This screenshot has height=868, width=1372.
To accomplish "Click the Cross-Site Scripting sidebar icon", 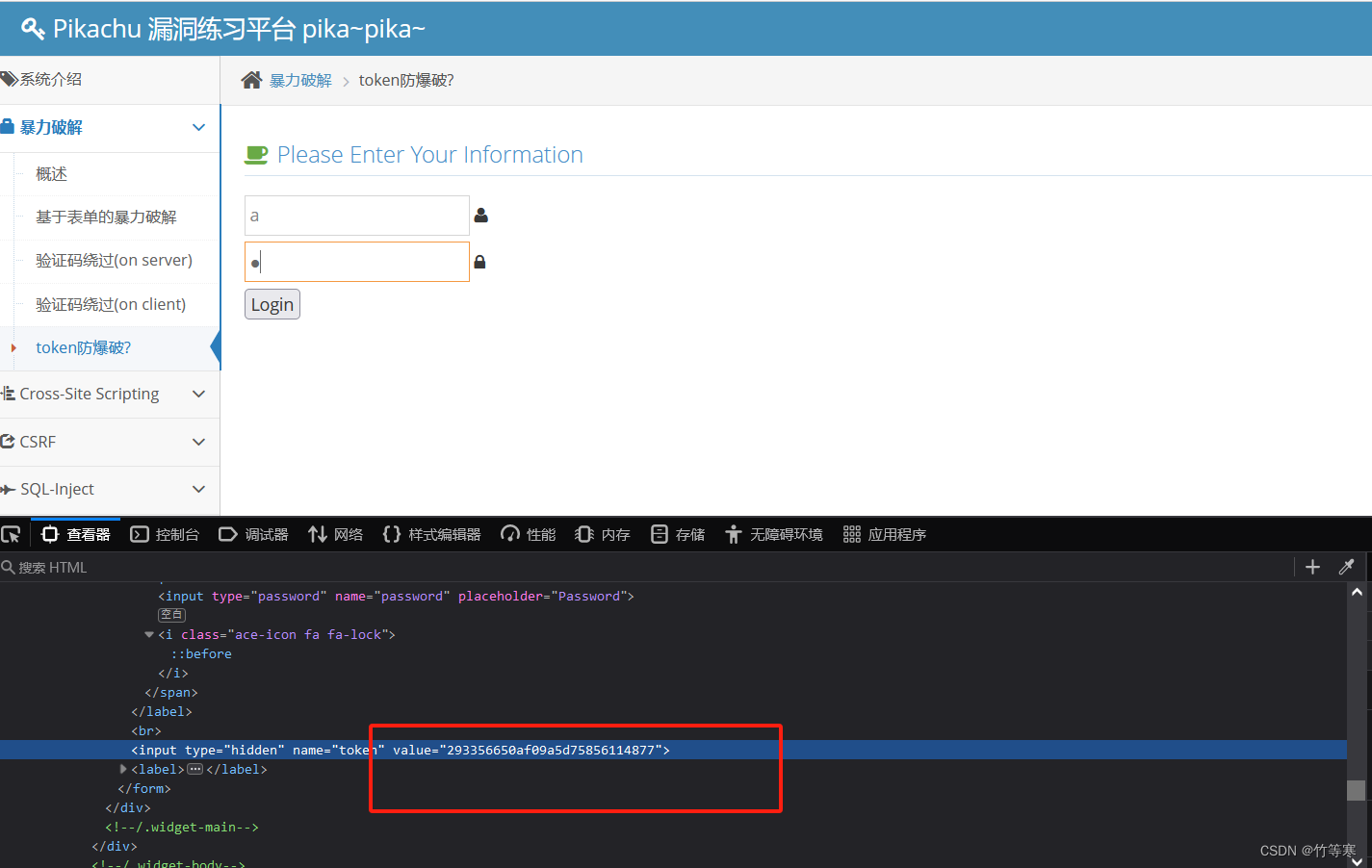I will click(x=8, y=394).
